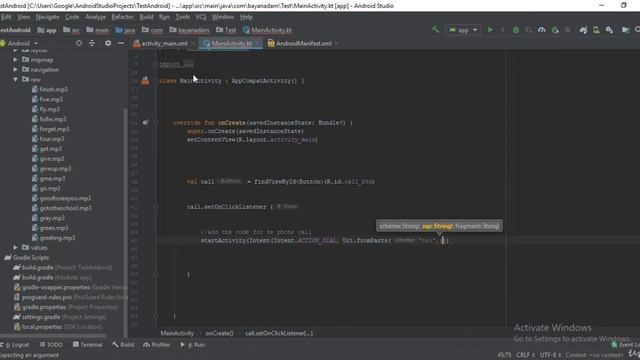Hide project panel with minus icon
The width and height of the screenshot is (640, 360).
(121, 43)
